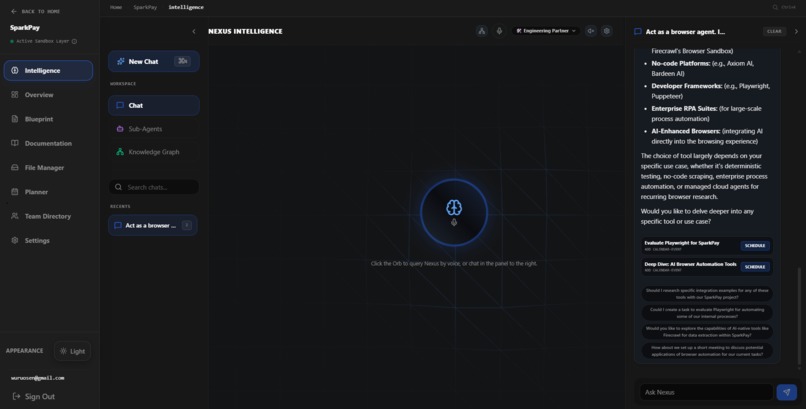Image resolution: width=806 pixels, height=409 pixels.
Task: Click the sun icon in the Light button
Action: click(63, 351)
